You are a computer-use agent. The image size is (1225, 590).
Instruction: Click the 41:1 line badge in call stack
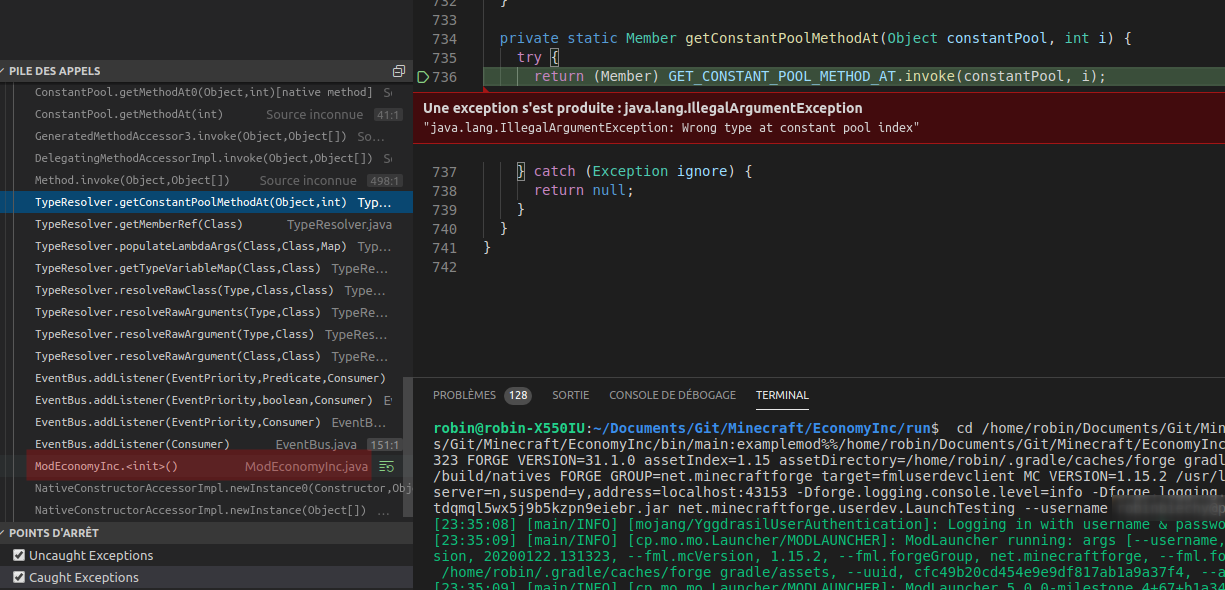tap(387, 115)
